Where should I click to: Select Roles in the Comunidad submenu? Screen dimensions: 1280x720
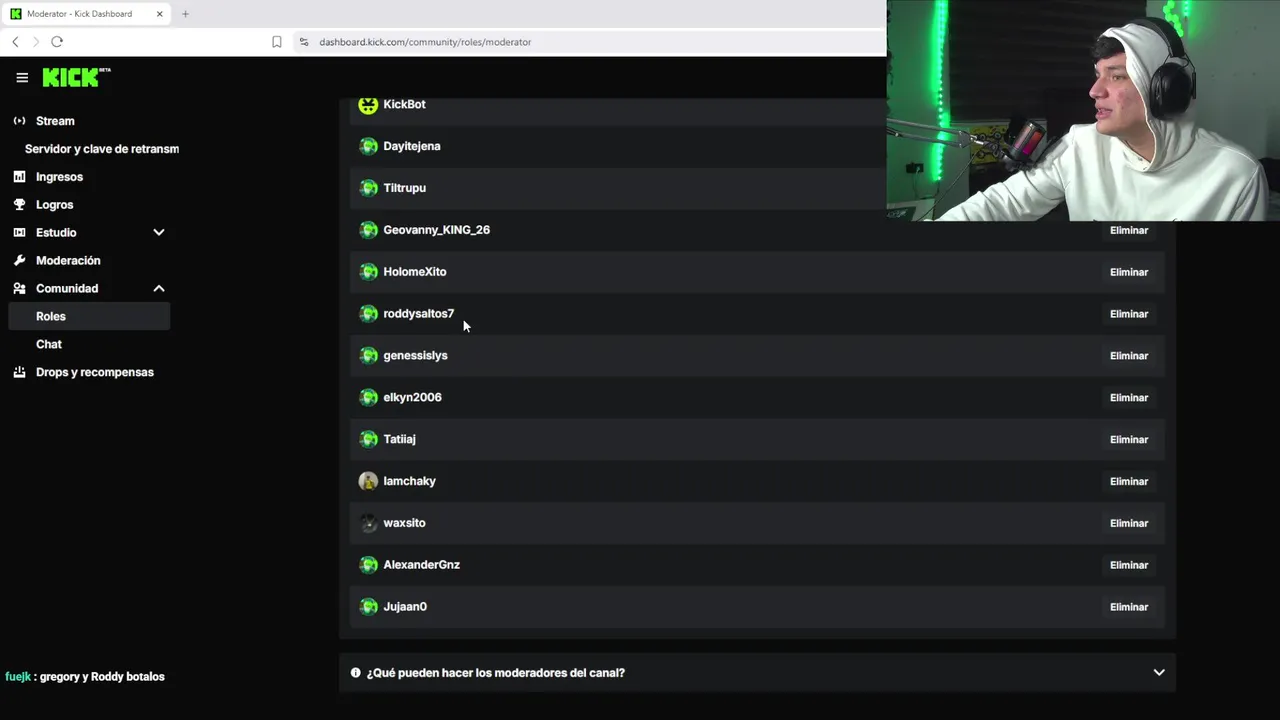[89, 317]
